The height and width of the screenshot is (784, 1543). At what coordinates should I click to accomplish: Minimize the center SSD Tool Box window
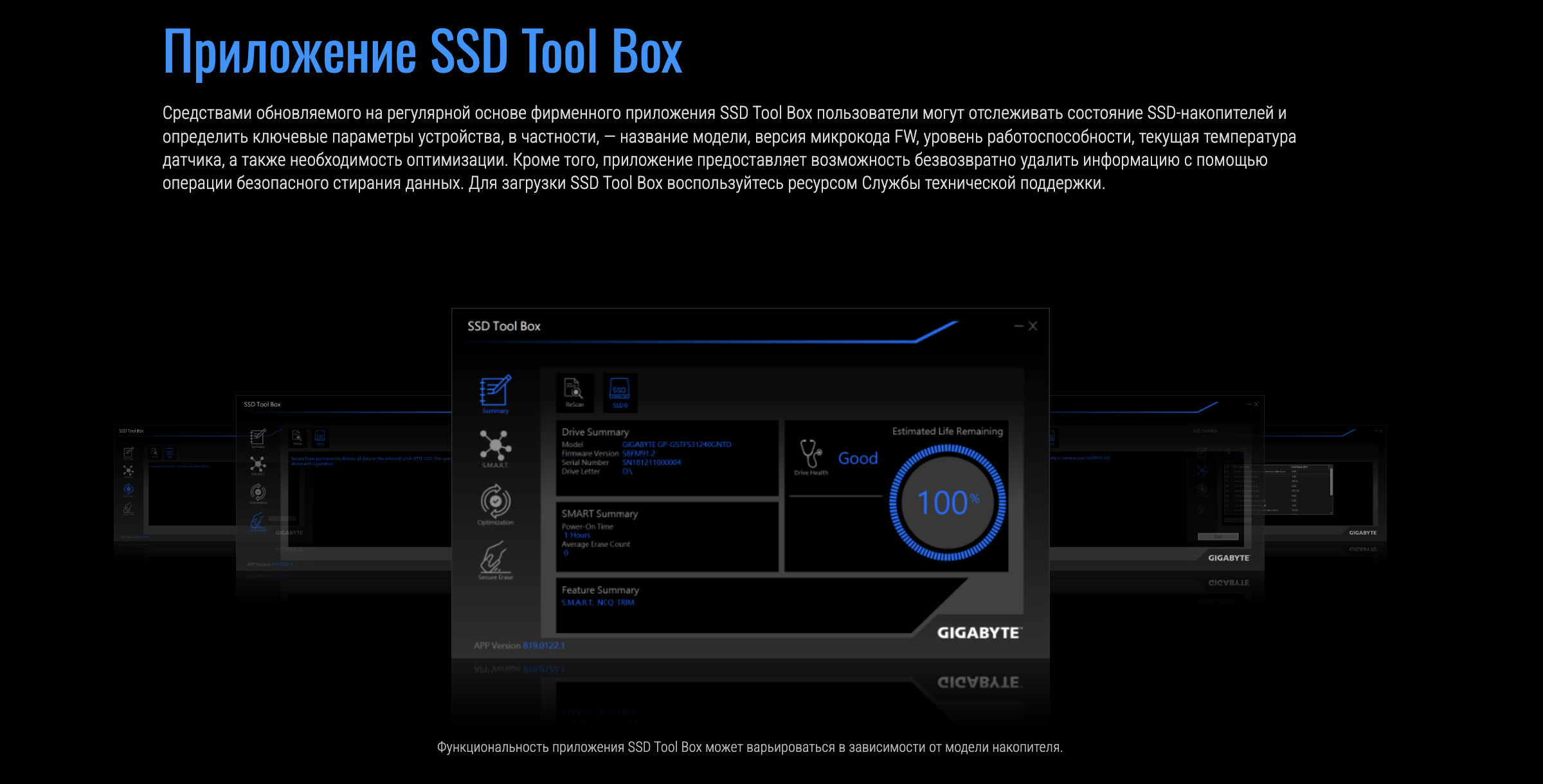[1018, 326]
